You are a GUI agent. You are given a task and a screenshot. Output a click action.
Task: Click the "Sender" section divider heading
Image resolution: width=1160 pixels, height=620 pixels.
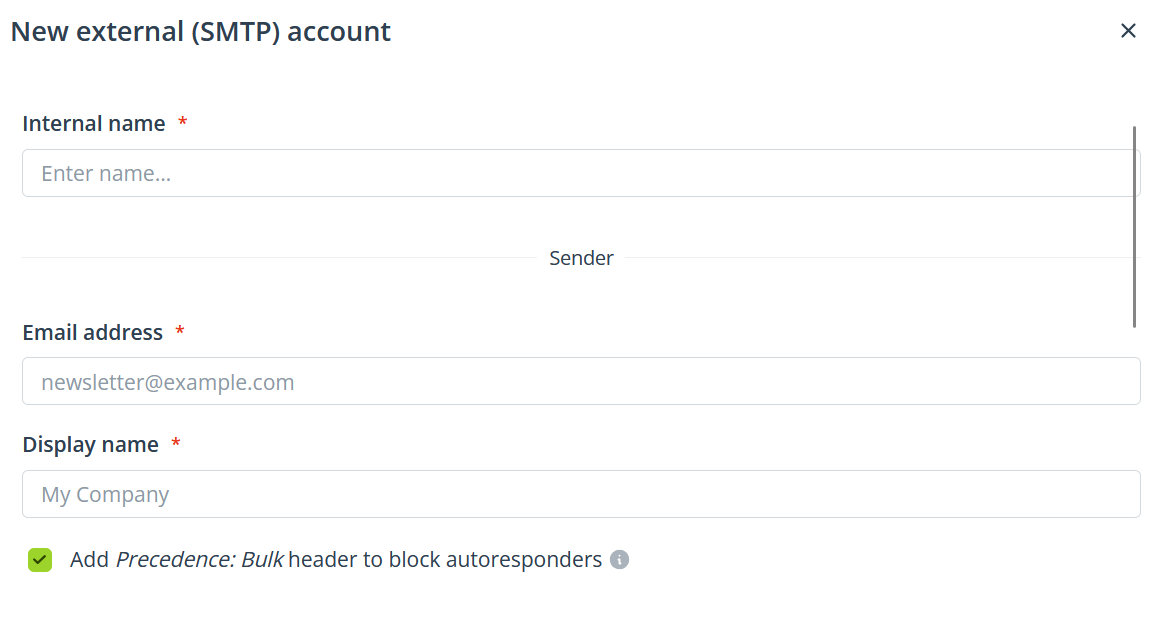[581, 258]
